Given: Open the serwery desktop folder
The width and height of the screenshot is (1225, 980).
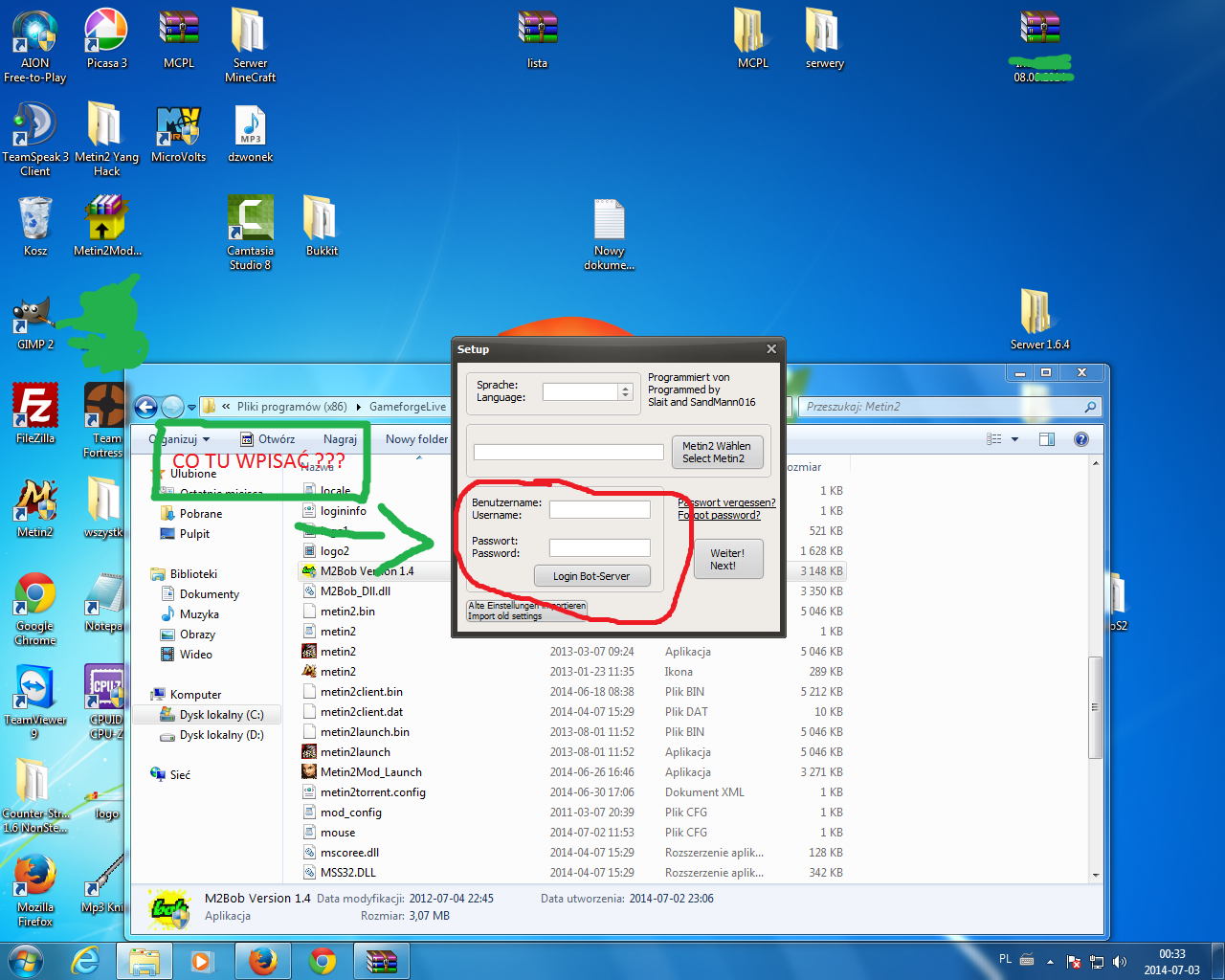Looking at the screenshot, I should (824, 39).
